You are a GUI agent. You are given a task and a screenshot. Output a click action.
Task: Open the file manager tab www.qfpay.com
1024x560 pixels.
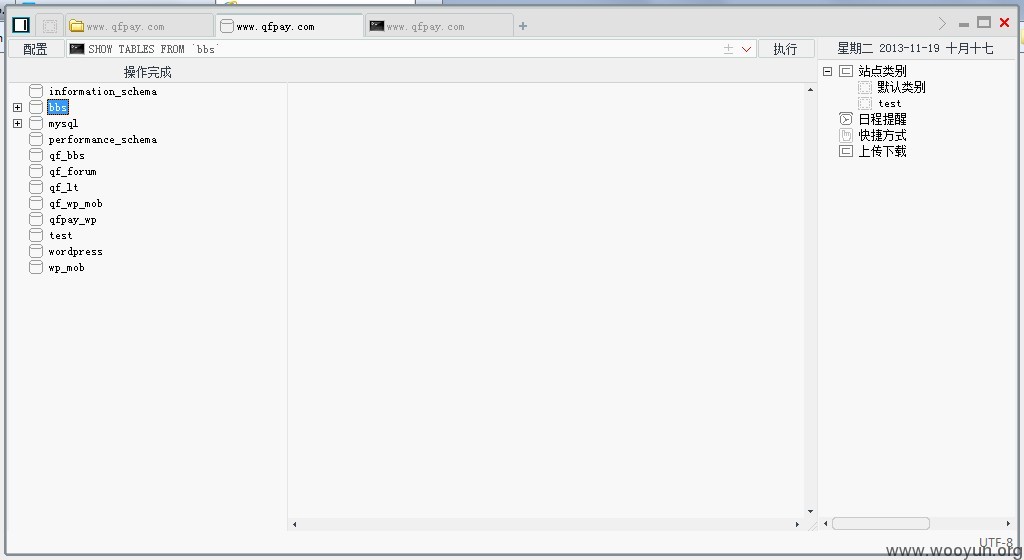point(139,26)
